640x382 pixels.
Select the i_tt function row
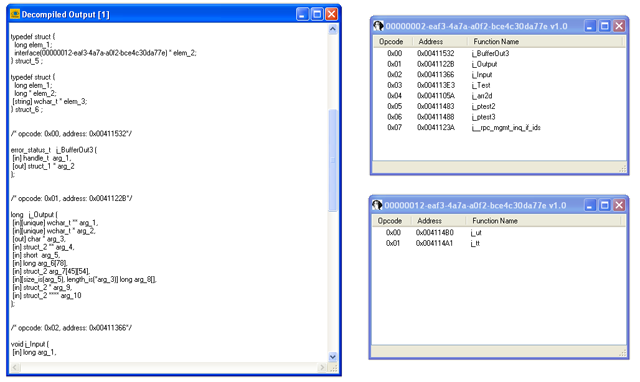(498, 243)
